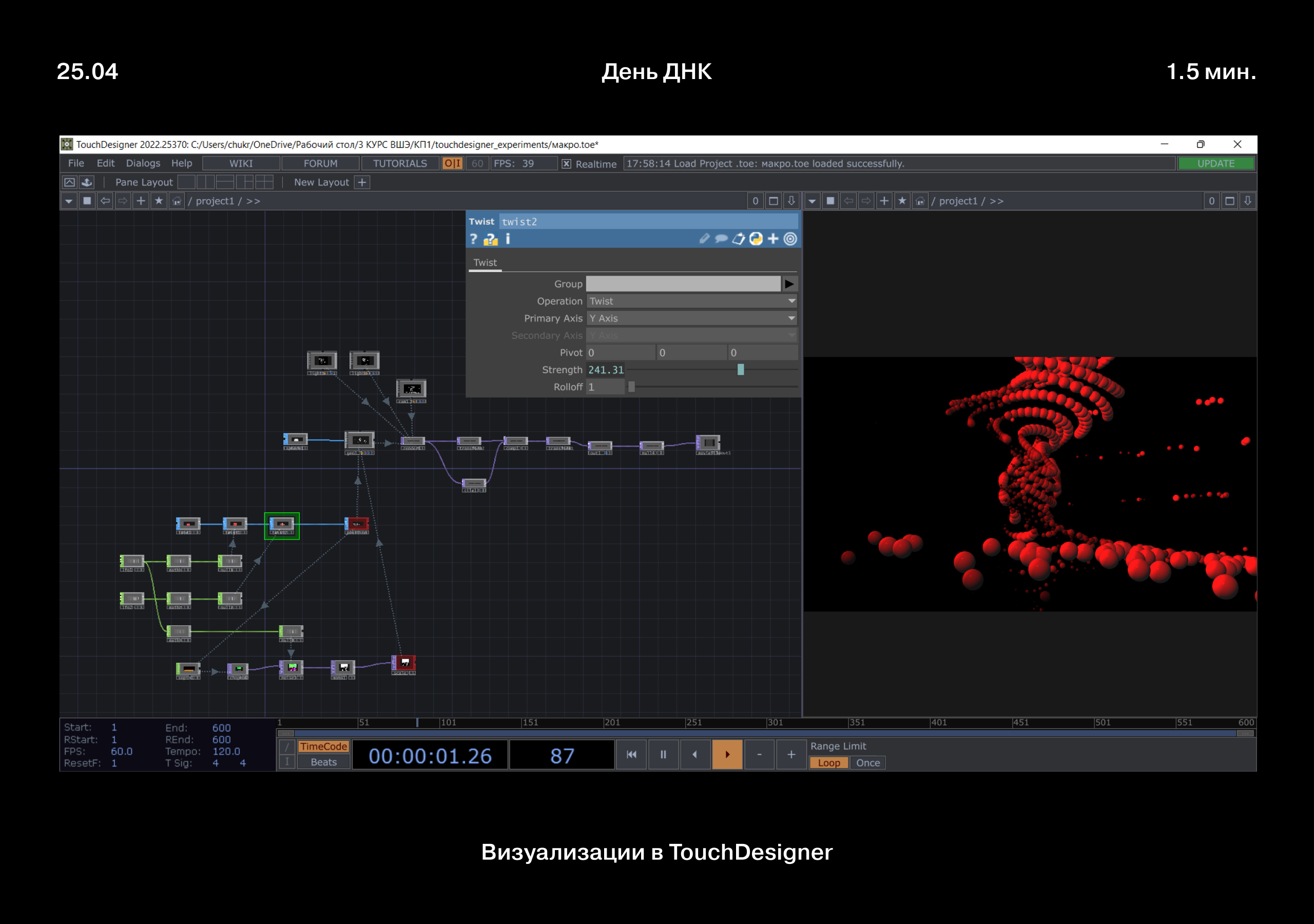Screen dimensions: 1314x924
Task: Click the comment bubble icon in Twist panel
Action: pos(721,239)
